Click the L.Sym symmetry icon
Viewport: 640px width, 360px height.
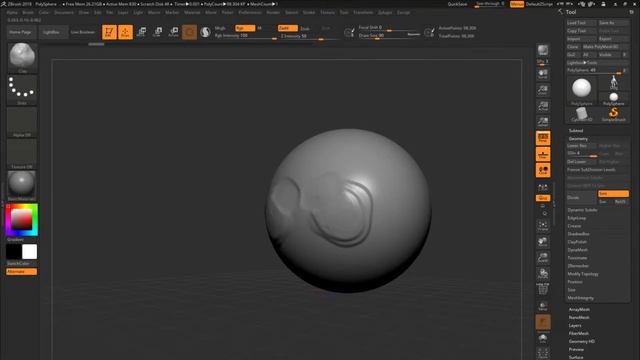tap(543, 187)
